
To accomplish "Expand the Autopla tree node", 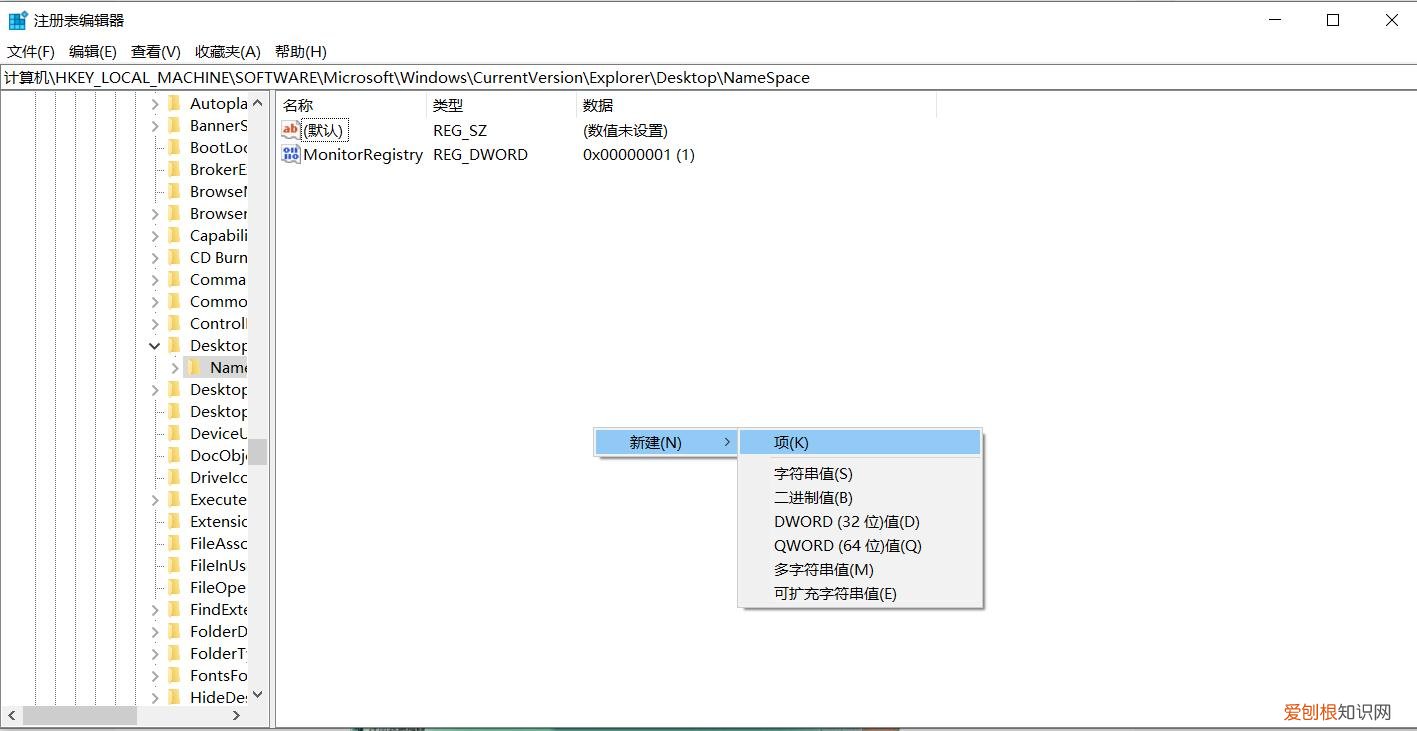I will click(155, 104).
